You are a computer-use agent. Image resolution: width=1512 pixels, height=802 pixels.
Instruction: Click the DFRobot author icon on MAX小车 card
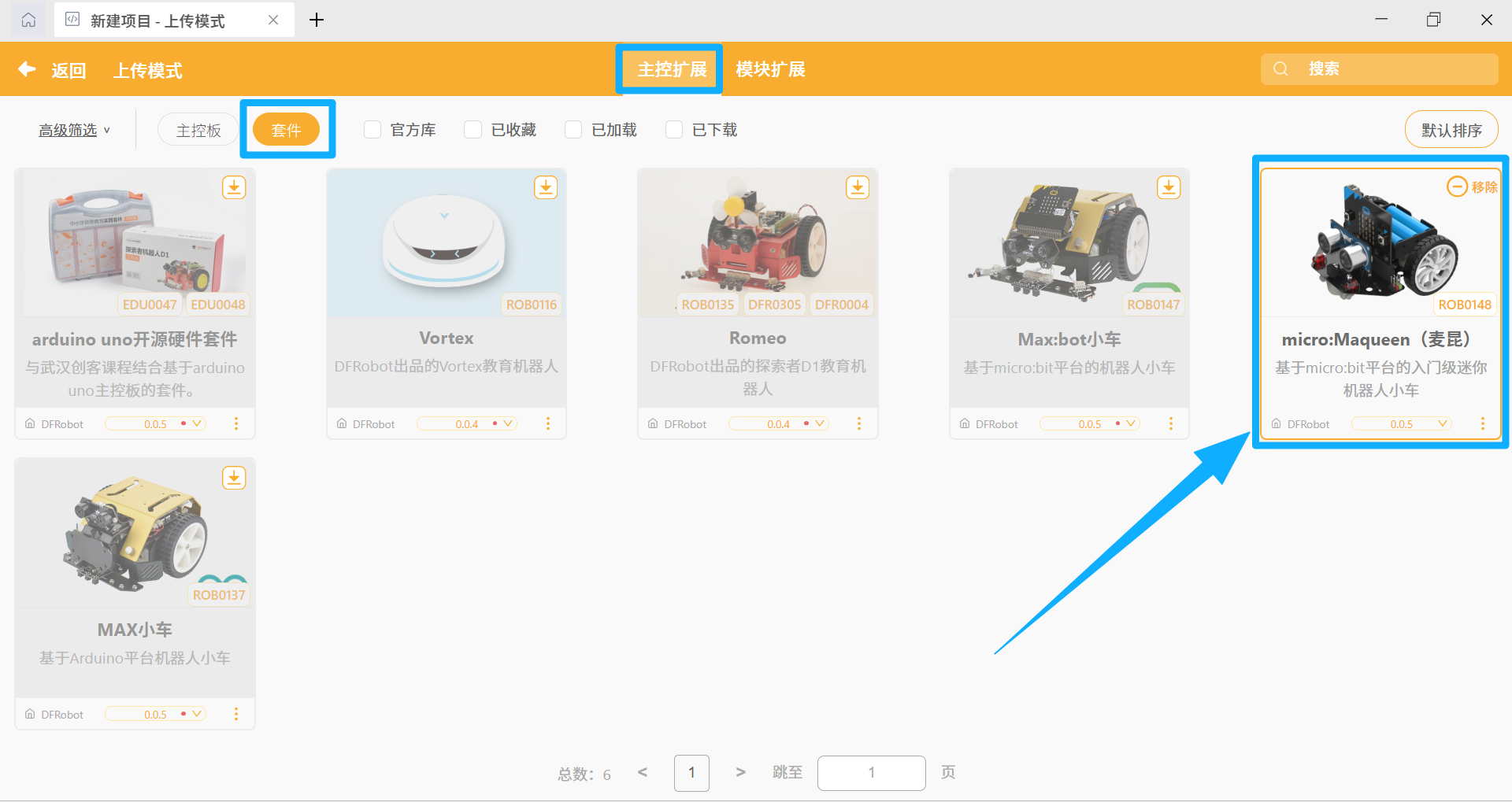click(30, 714)
